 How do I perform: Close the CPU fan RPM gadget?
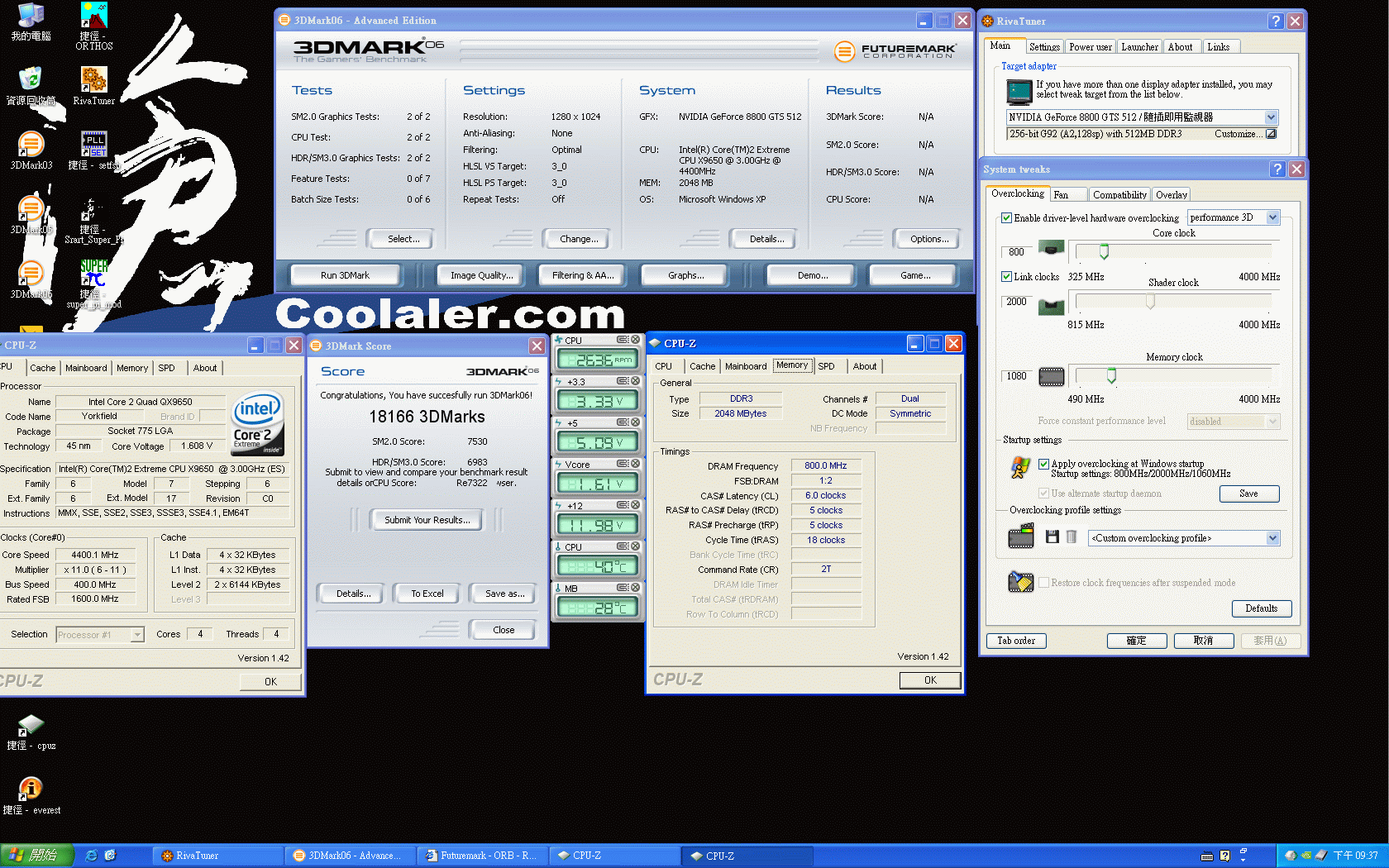pyautogui.click(x=635, y=340)
